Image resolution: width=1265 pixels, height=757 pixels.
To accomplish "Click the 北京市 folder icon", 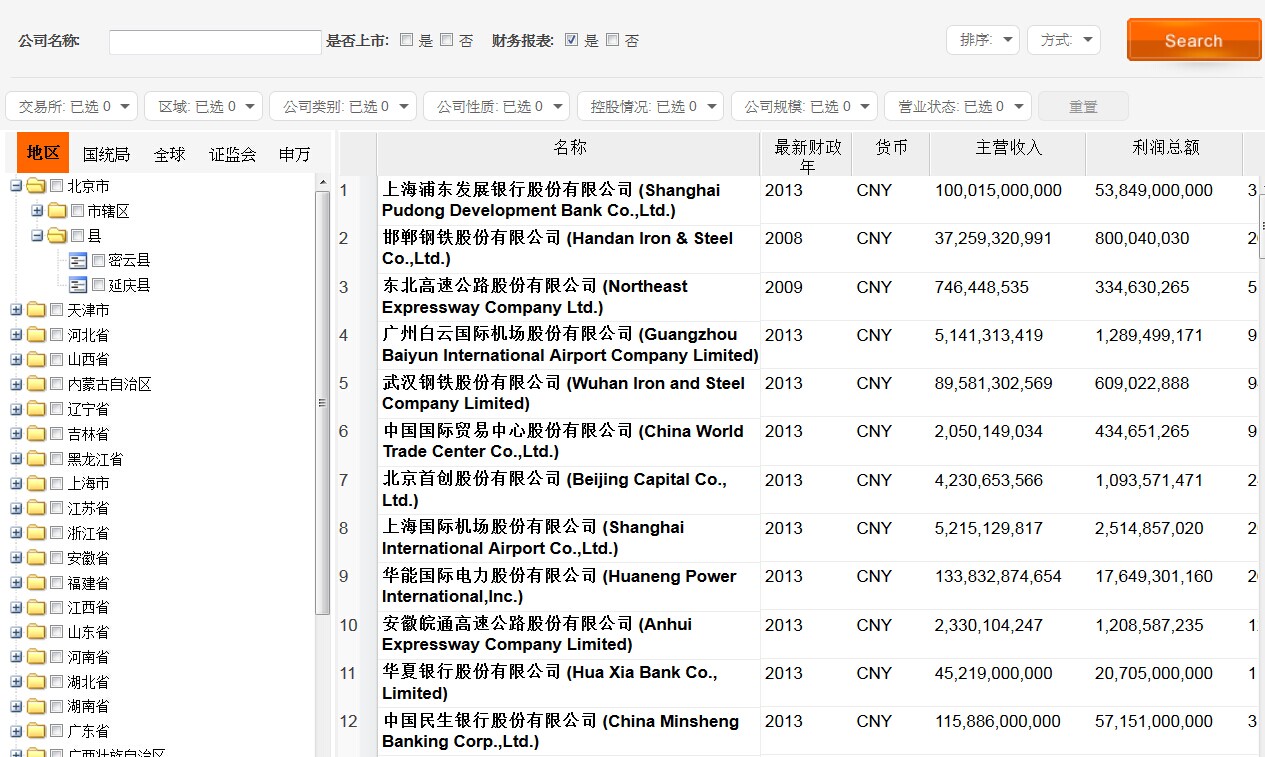I will (x=36, y=186).
